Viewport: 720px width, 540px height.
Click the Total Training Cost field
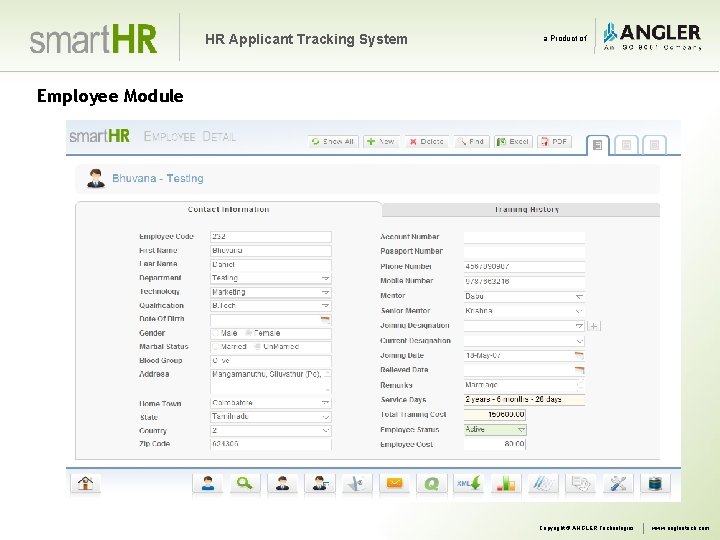click(x=495, y=415)
